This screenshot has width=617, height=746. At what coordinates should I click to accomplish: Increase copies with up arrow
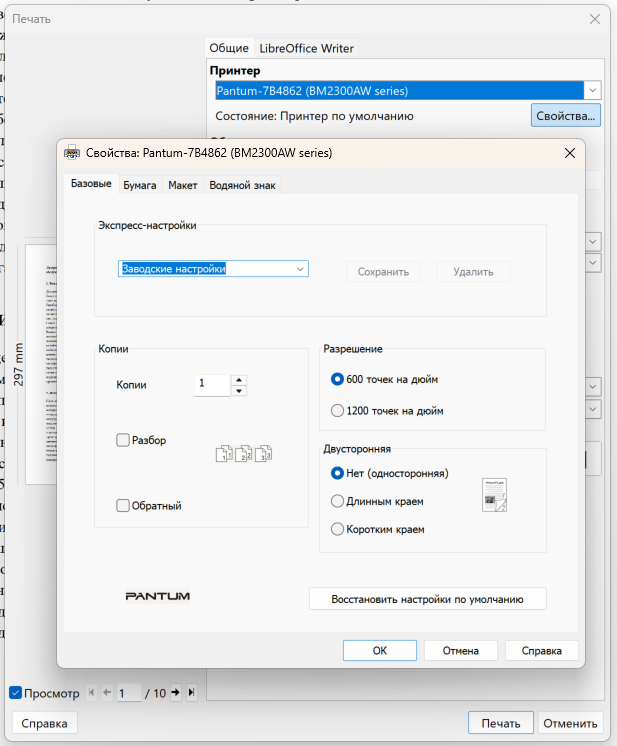point(238,379)
